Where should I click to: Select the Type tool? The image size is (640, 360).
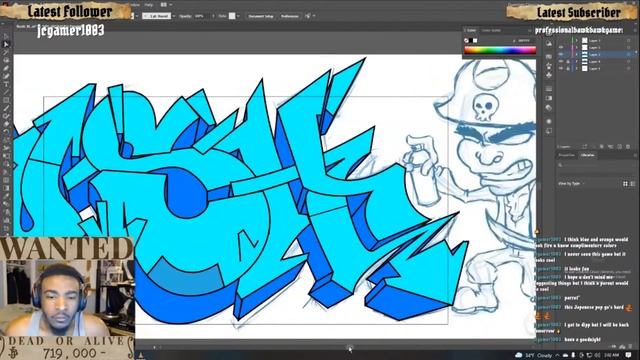click(6, 84)
